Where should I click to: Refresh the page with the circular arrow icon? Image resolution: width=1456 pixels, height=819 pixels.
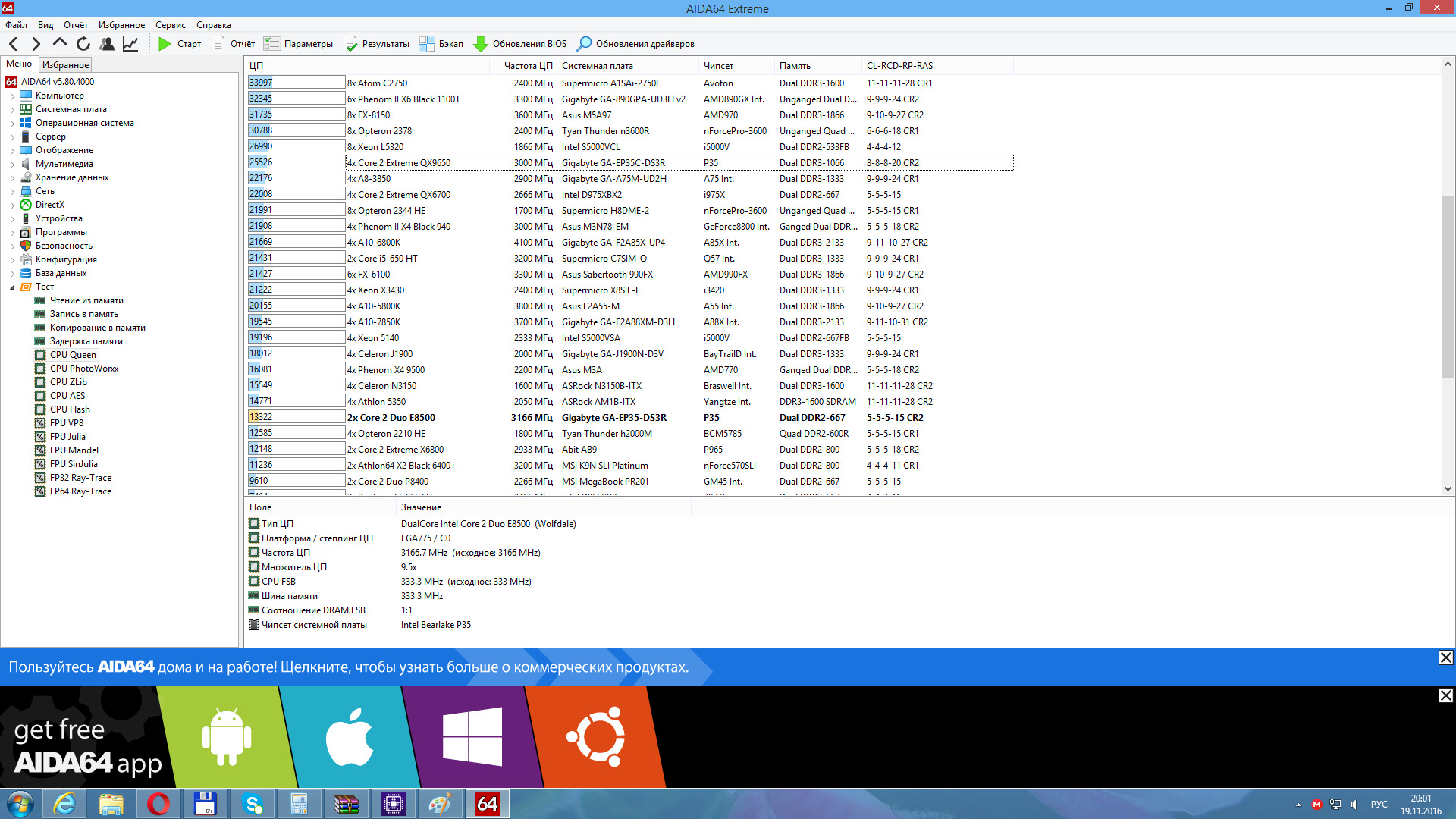[x=83, y=44]
